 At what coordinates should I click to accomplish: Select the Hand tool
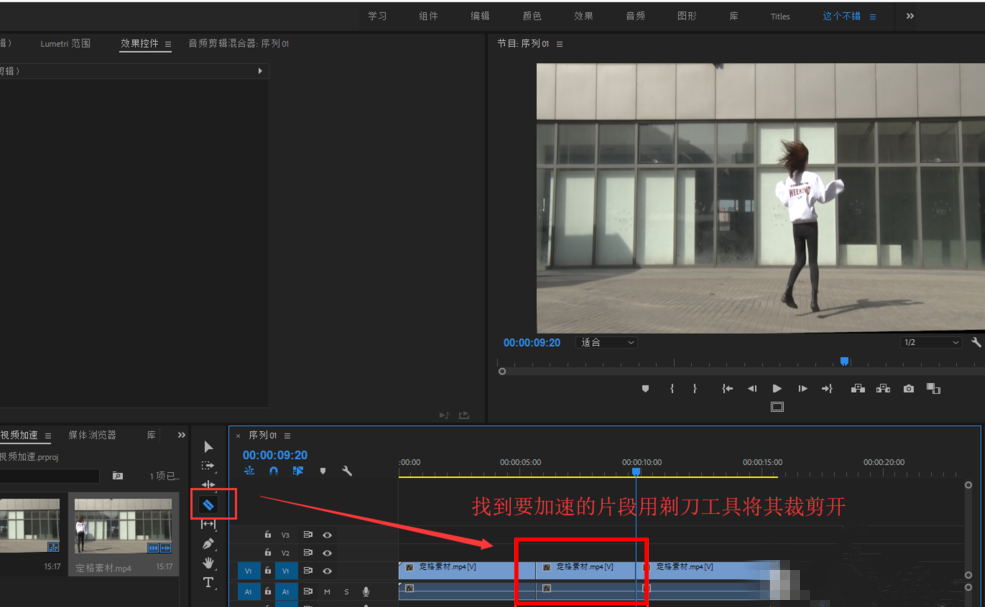click(x=208, y=565)
